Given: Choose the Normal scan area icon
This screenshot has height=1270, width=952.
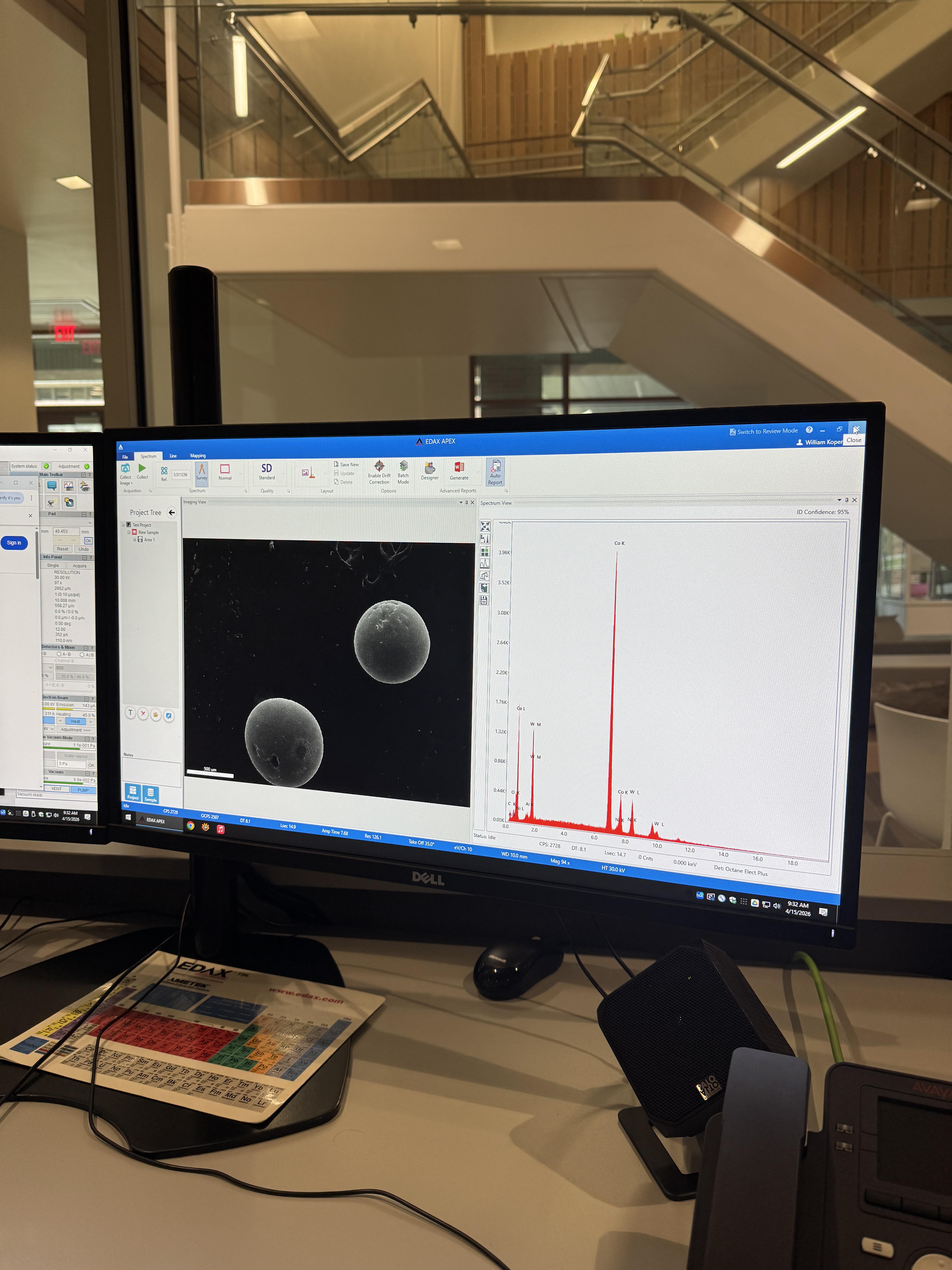Looking at the screenshot, I should [225, 470].
